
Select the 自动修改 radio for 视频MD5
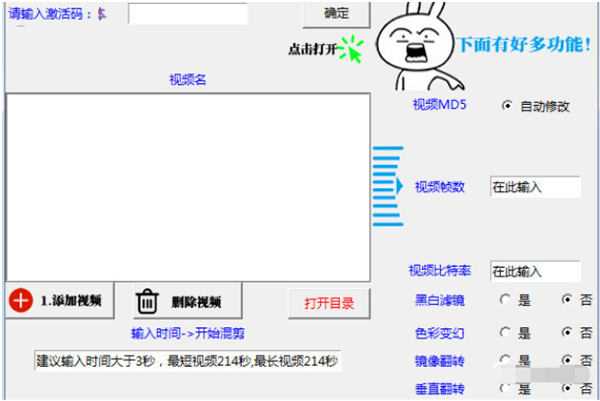point(507,106)
